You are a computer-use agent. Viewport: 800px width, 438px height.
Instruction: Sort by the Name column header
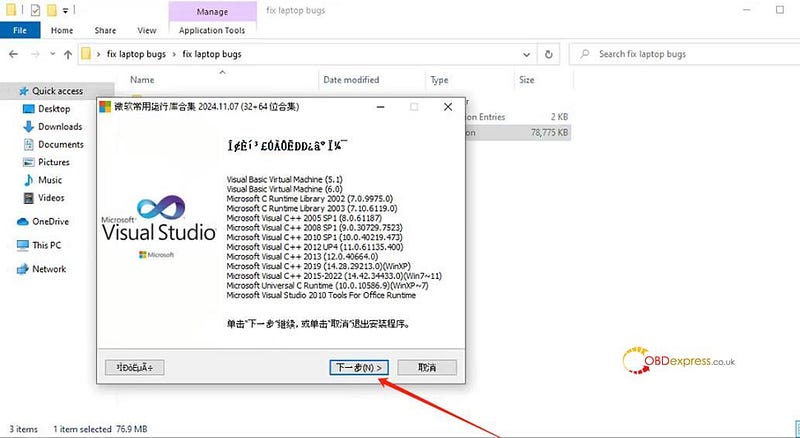[x=142, y=80]
